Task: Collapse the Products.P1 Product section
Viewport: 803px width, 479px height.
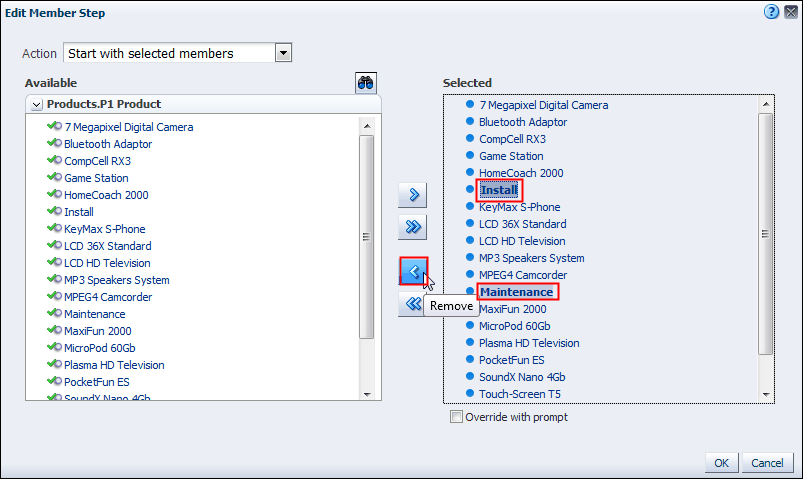Action: tap(37, 104)
